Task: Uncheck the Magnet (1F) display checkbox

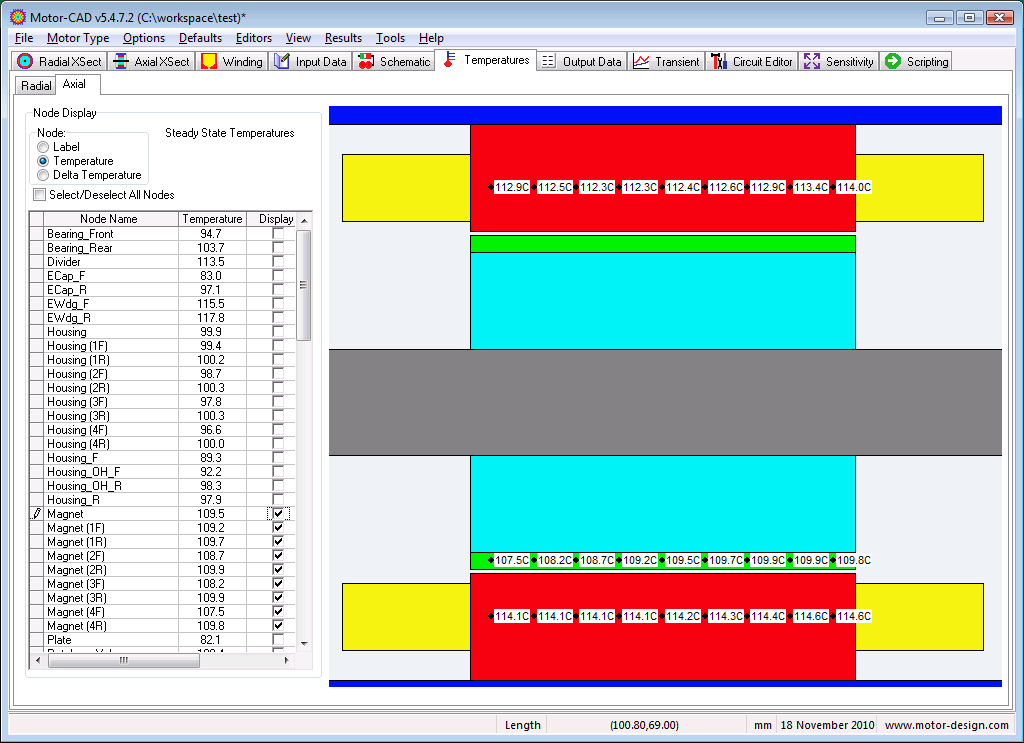Action: tap(278, 527)
